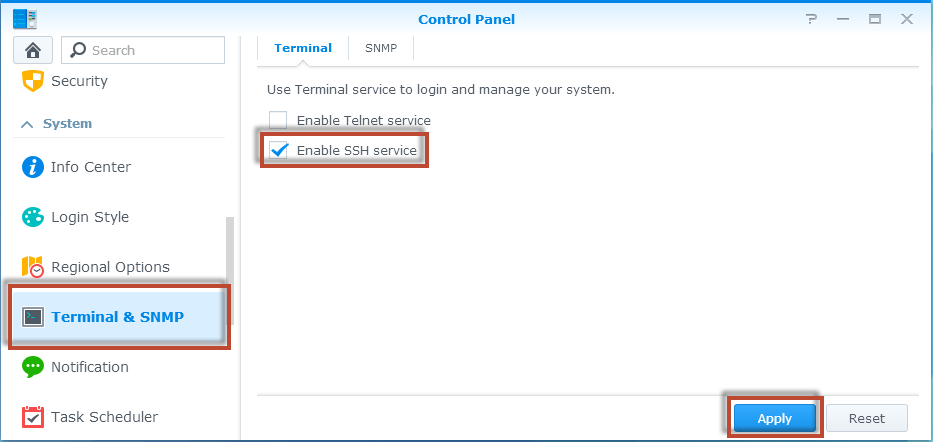Click the Task Scheduler calendar icon
Viewport: 933px width, 442px height.
tap(33, 417)
